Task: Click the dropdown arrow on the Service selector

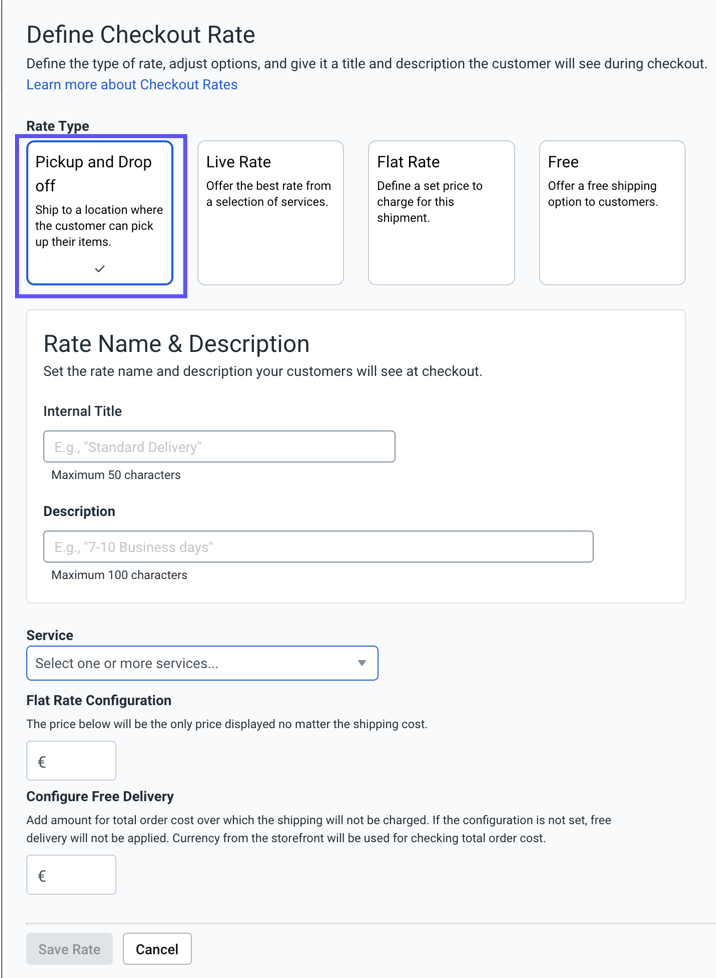Action: tap(361, 663)
